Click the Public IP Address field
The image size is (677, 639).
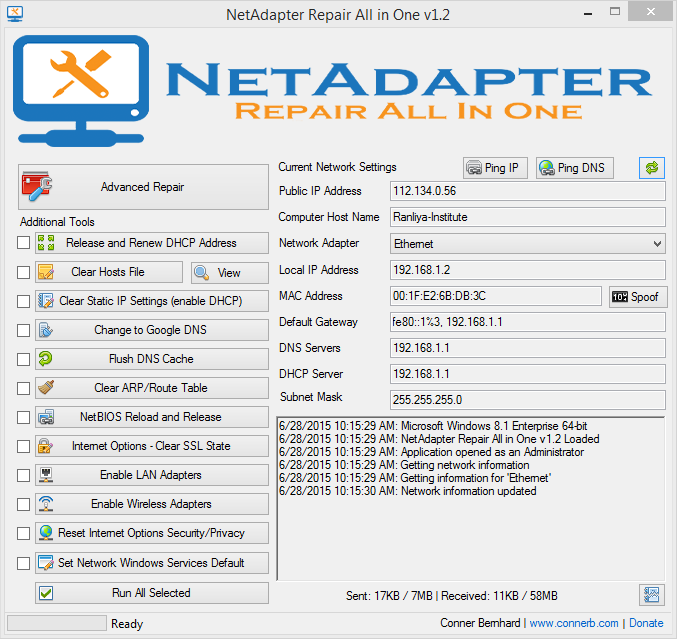click(x=528, y=191)
